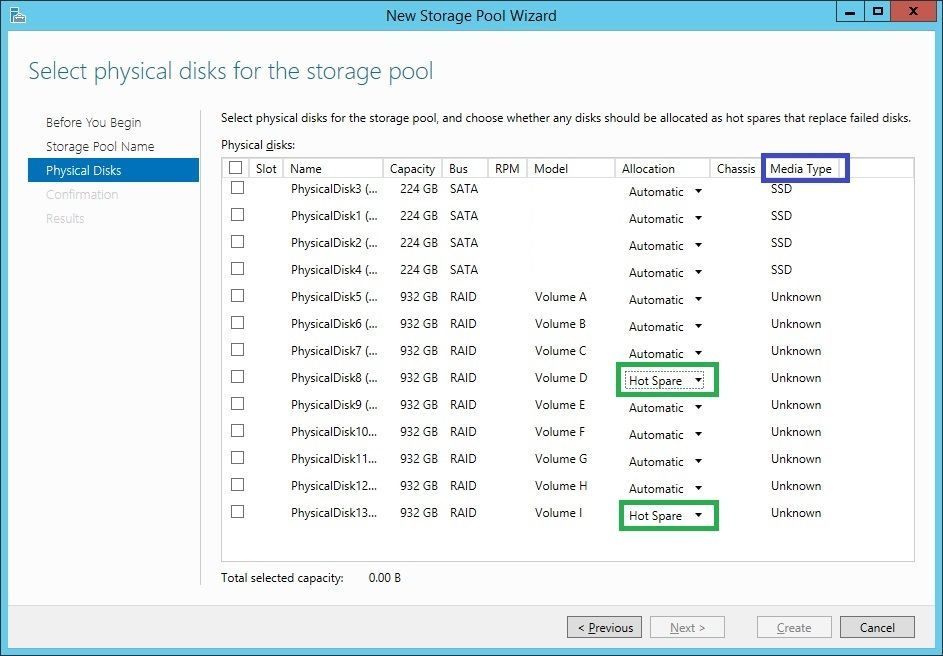Open Allocation dropdown for Volume C disk
Image resolution: width=943 pixels, height=656 pixels.
coord(665,354)
